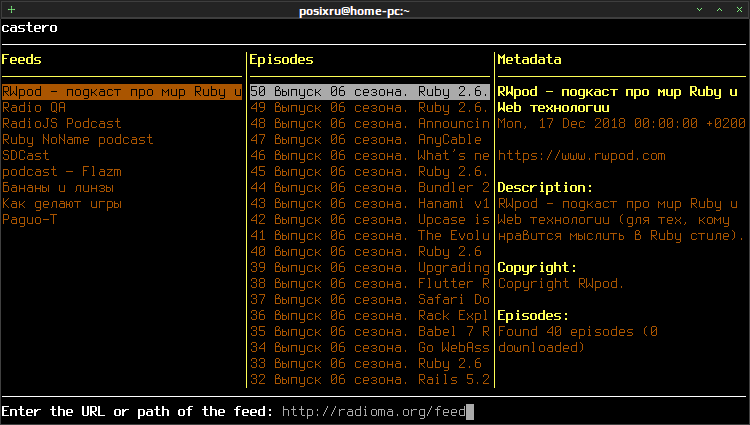Select the RadioJS Podcast feed
Screen dimensions: 750x425
pos(62,123)
